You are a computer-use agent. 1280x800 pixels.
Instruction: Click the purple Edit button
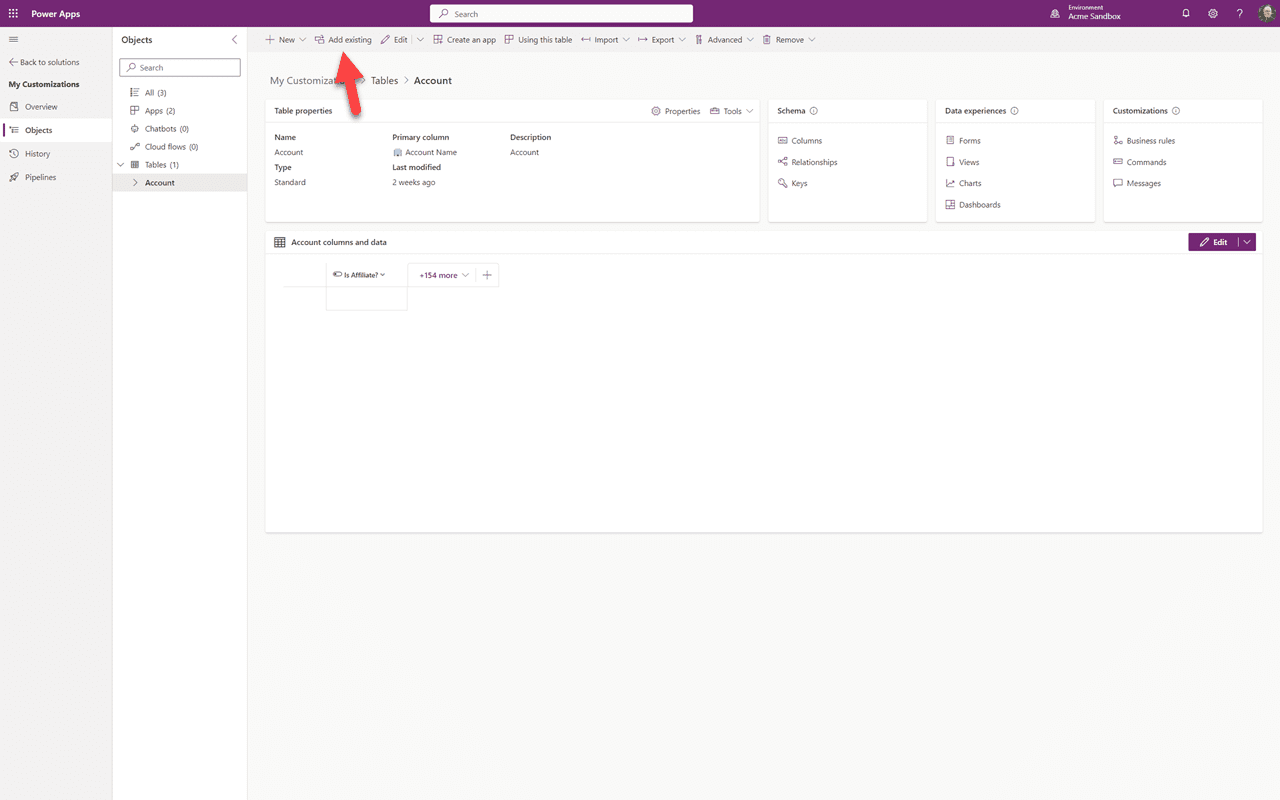click(x=1213, y=242)
